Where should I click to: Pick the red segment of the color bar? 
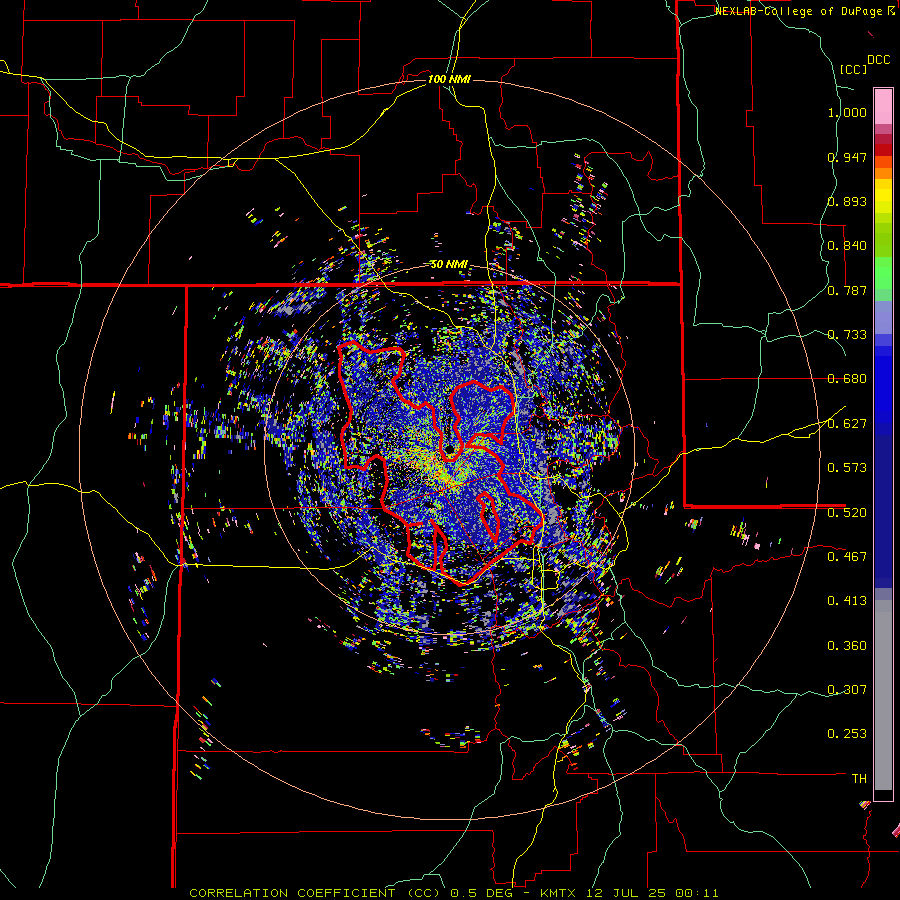click(883, 150)
